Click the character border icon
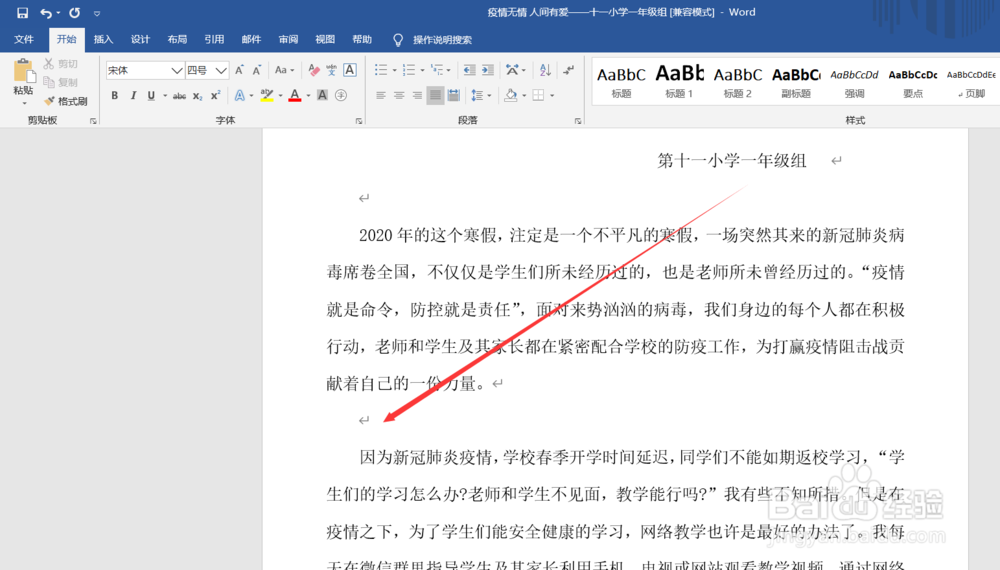This screenshot has width=1000, height=570. pos(349,70)
